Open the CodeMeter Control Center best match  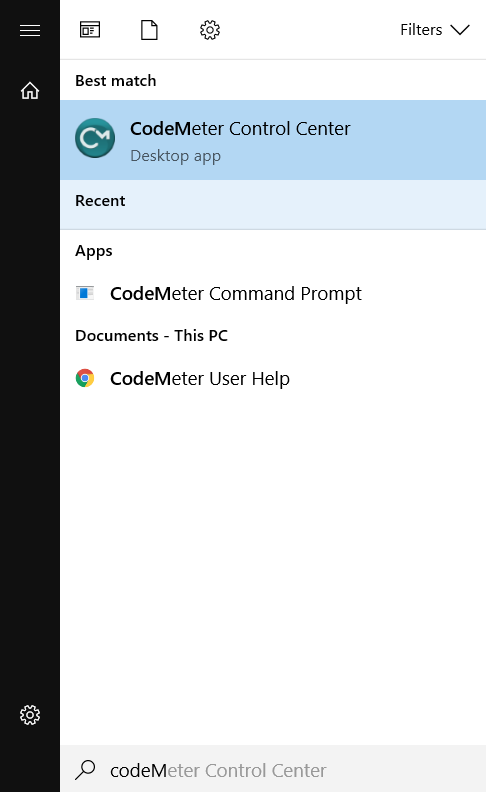pos(273,140)
